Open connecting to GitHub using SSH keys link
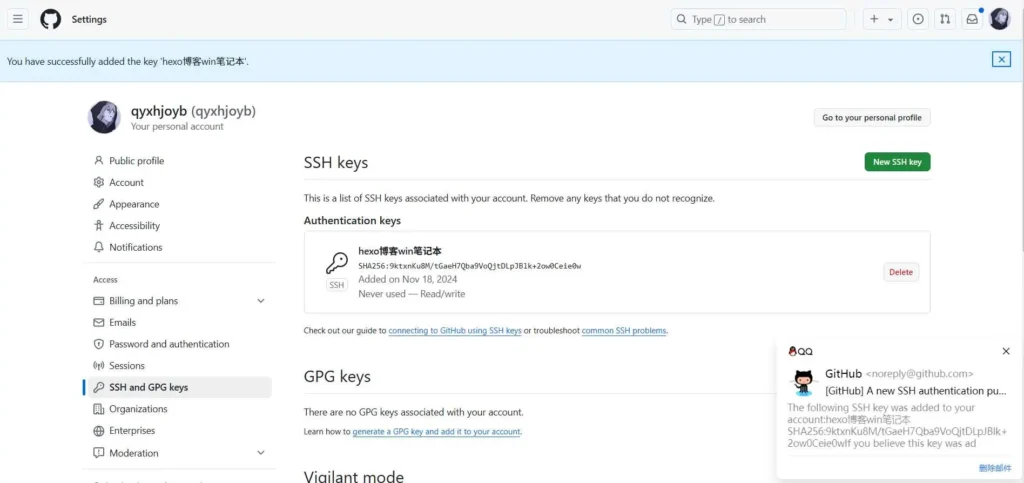This screenshot has height=483, width=1024. point(454,331)
